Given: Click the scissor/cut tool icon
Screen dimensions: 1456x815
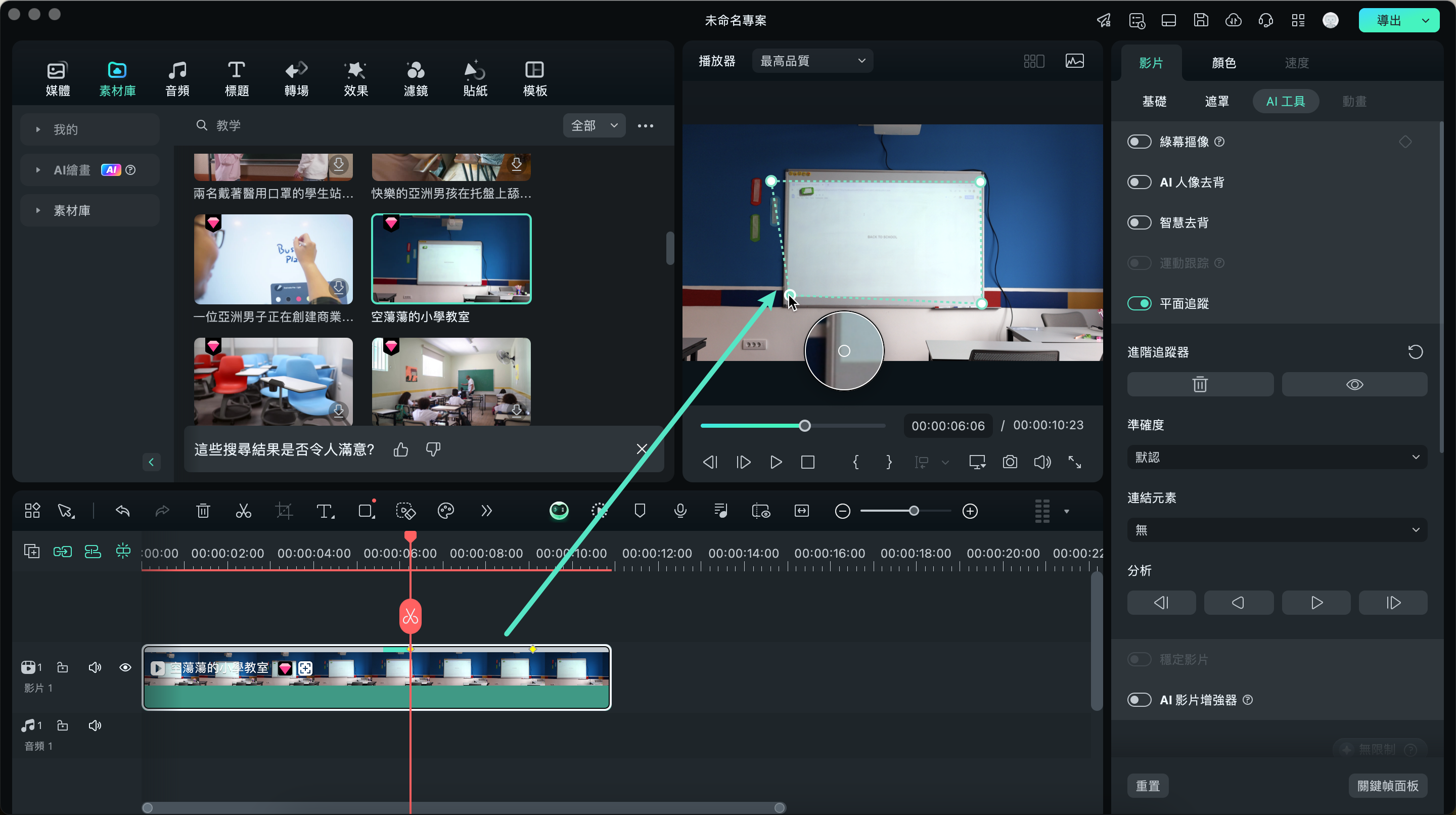Looking at the screenshot, I should pos(243,511).
